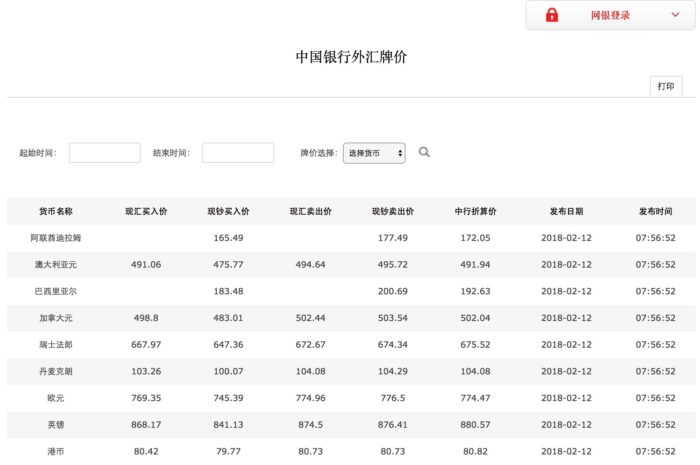The height and width of the screenshot is (465, 700).
Task: Select the 欧元 currency row name
Action: (x=56, y=398)
